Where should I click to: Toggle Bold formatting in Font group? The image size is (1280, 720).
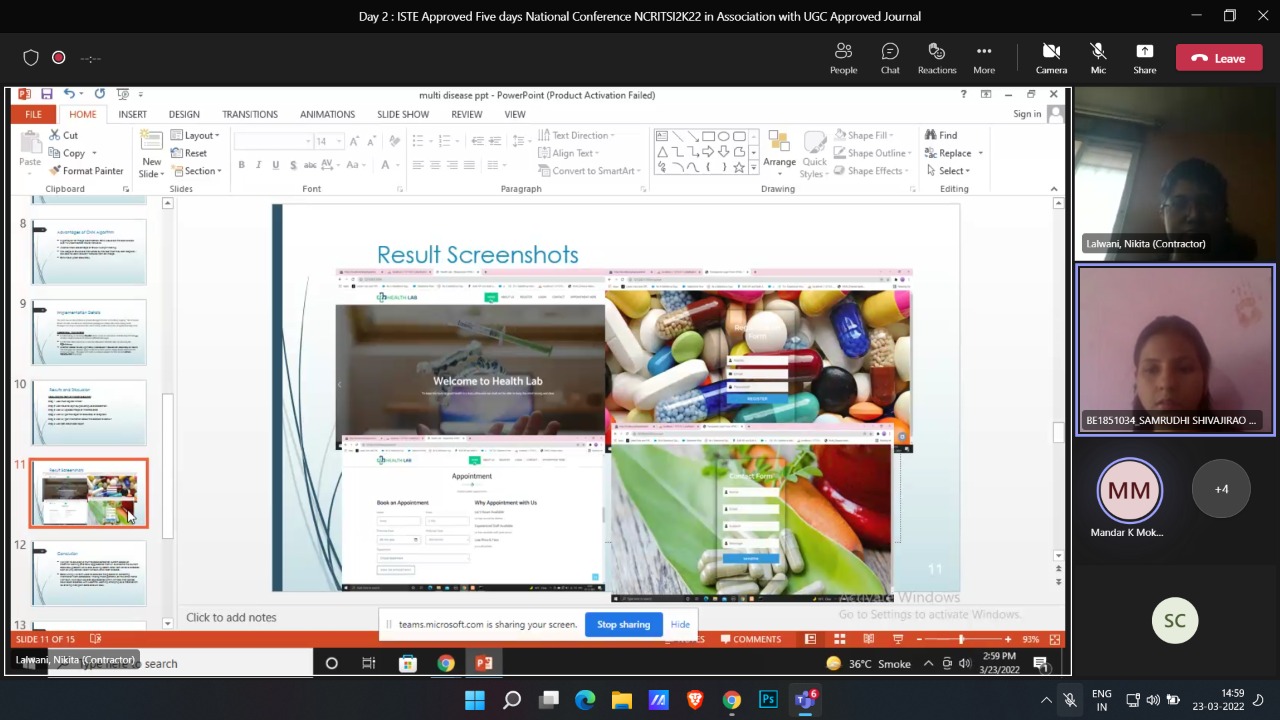tap(241, 165)
